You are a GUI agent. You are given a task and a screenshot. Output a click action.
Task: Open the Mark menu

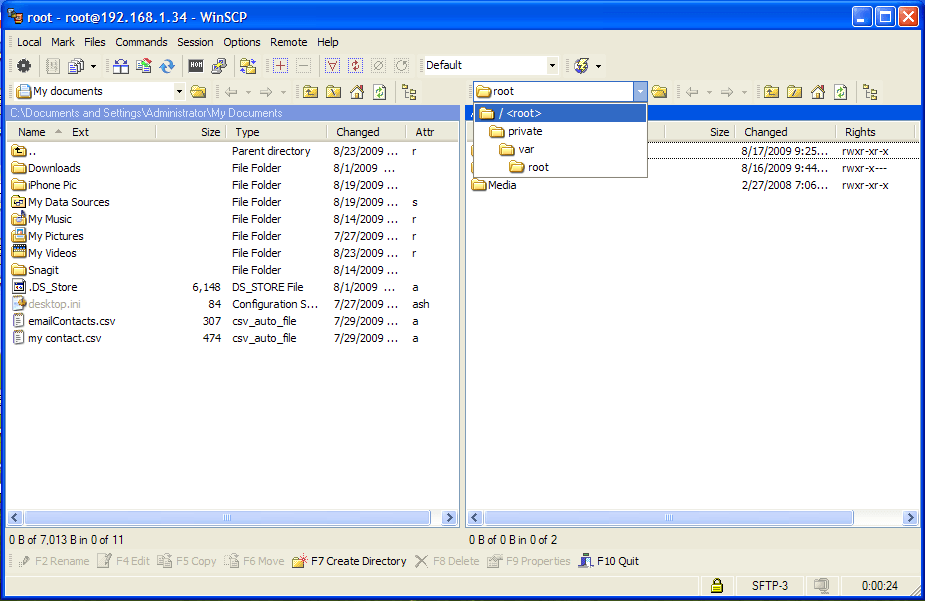63,42
